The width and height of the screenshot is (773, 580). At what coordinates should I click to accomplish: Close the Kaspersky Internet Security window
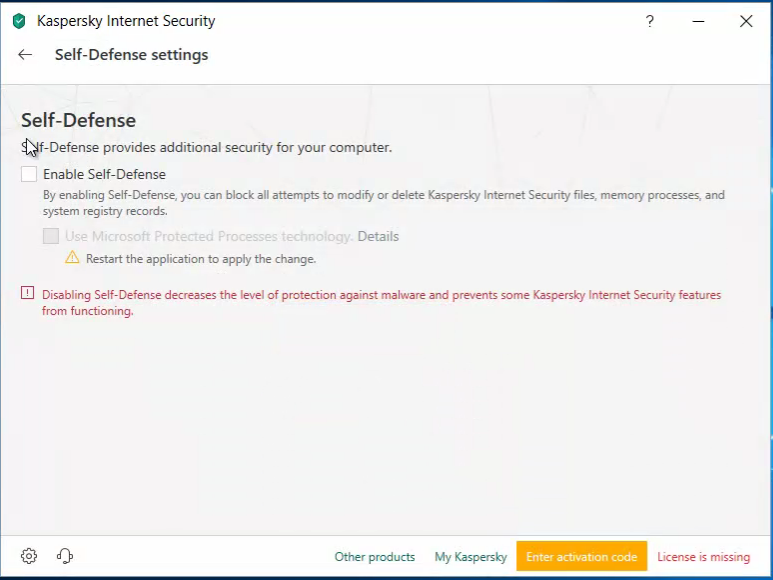click(746, 21)
